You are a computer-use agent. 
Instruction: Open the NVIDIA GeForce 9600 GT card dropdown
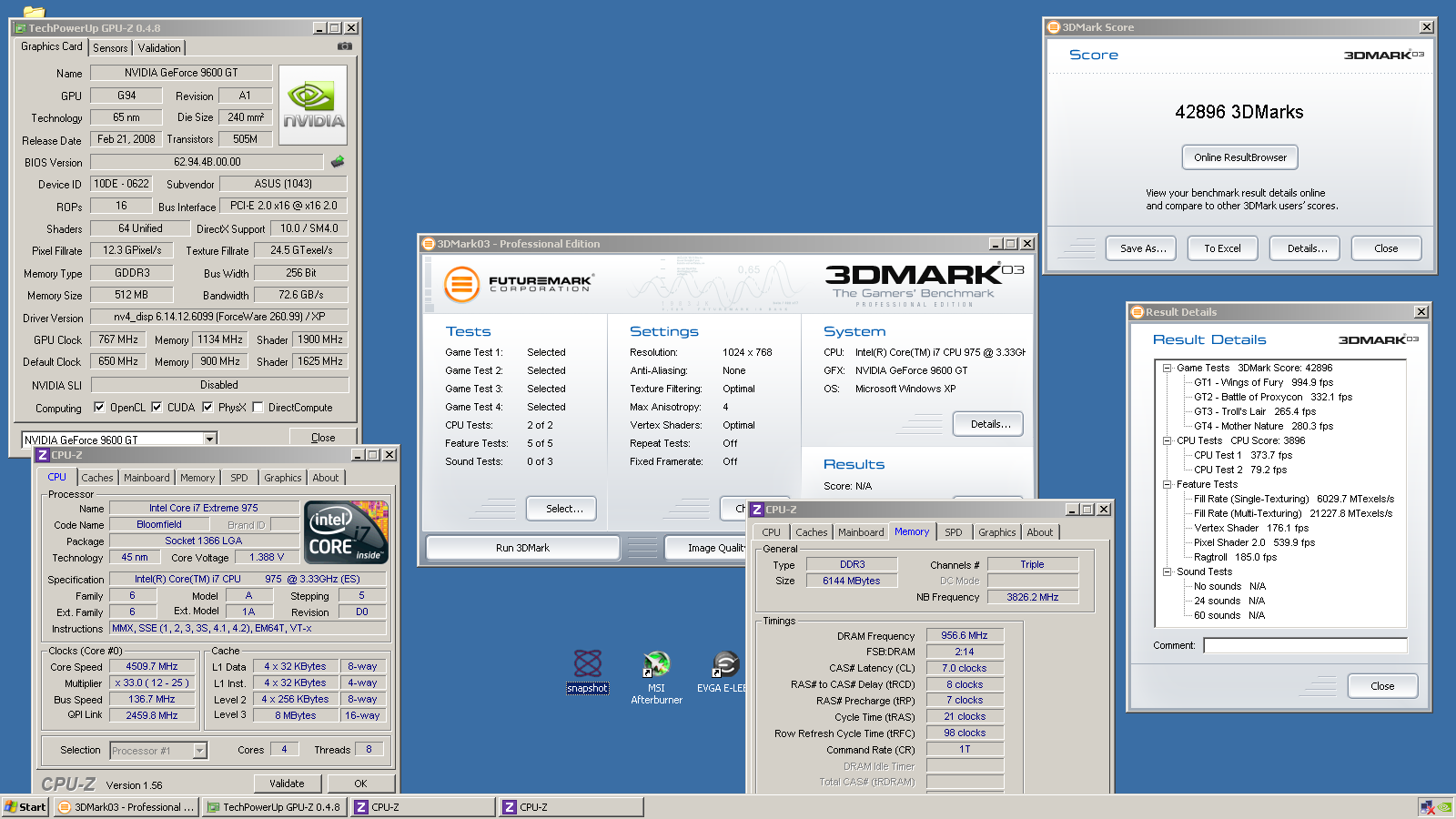(x=209, y=440)
